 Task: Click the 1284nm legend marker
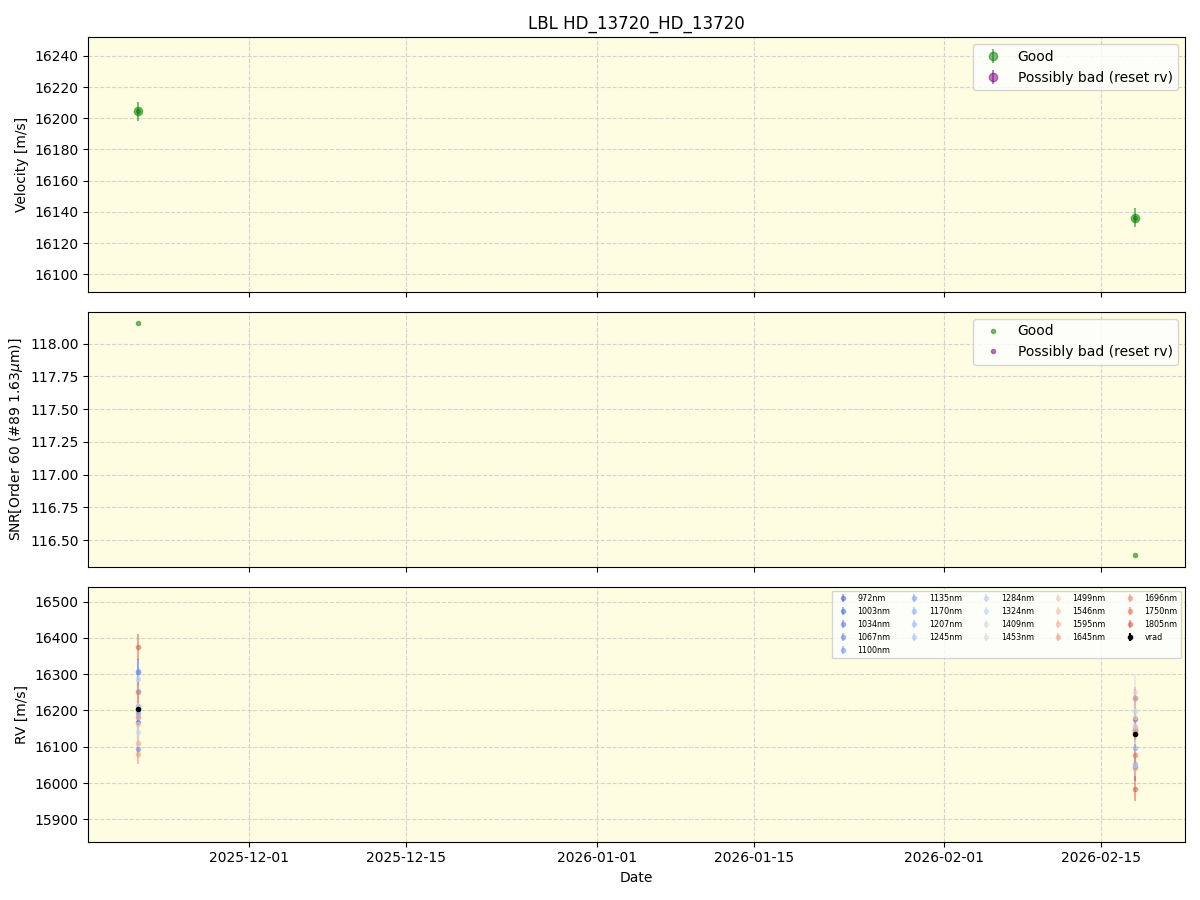(x=986, y=598)
